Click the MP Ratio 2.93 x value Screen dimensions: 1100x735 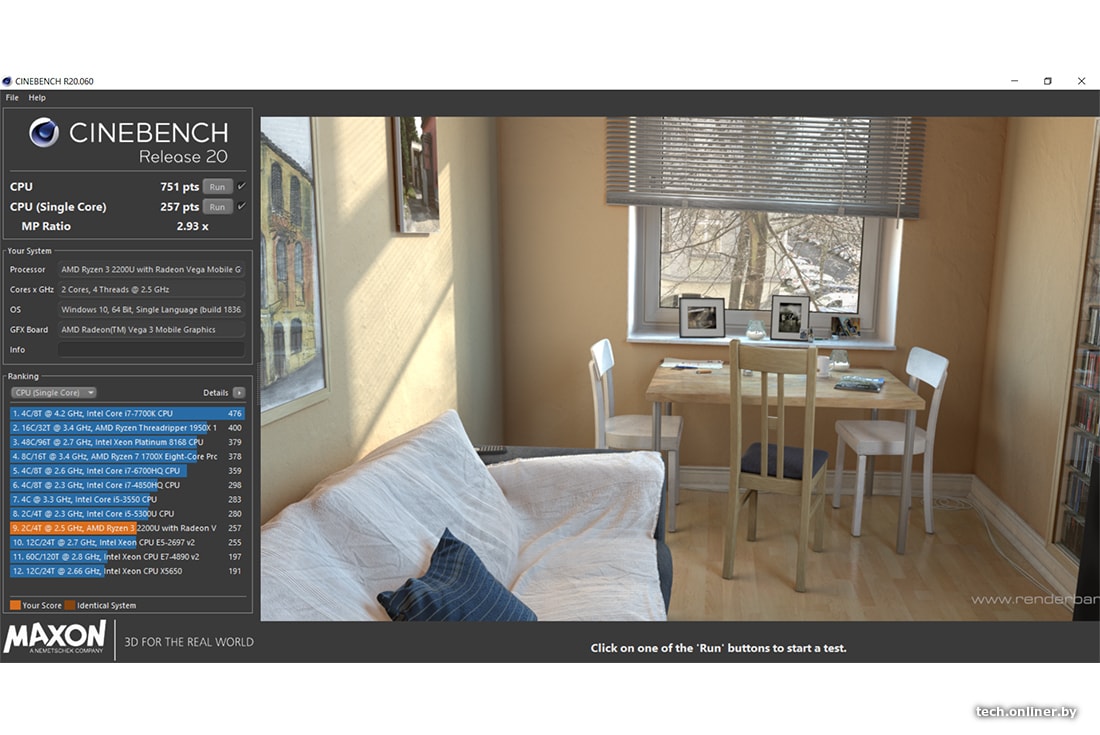click(192, 227)
